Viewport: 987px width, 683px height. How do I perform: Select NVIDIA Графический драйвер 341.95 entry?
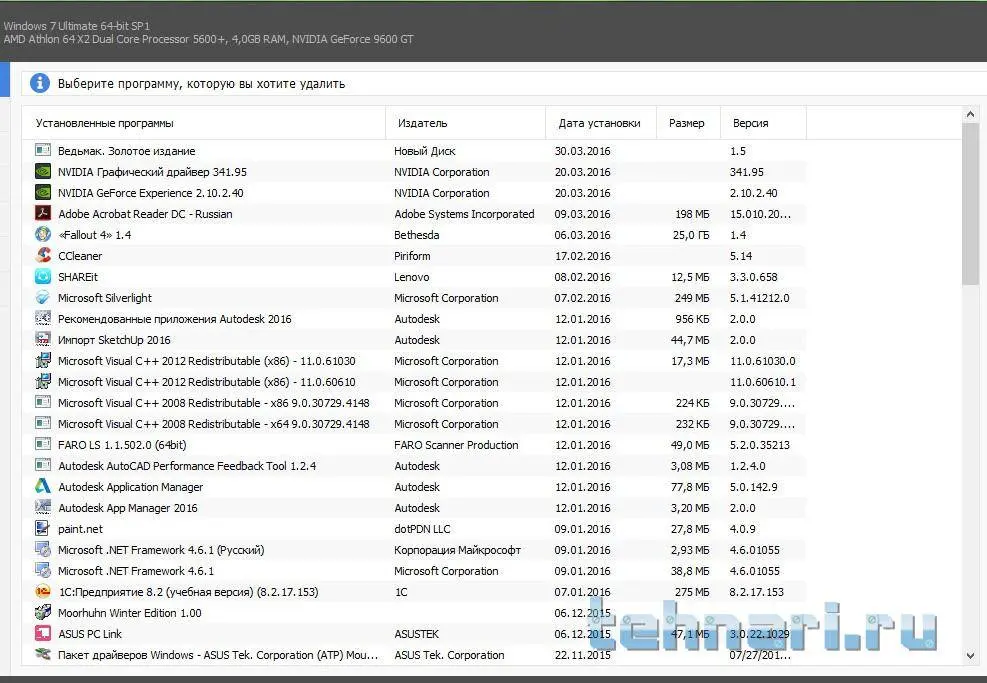[152, 172]
